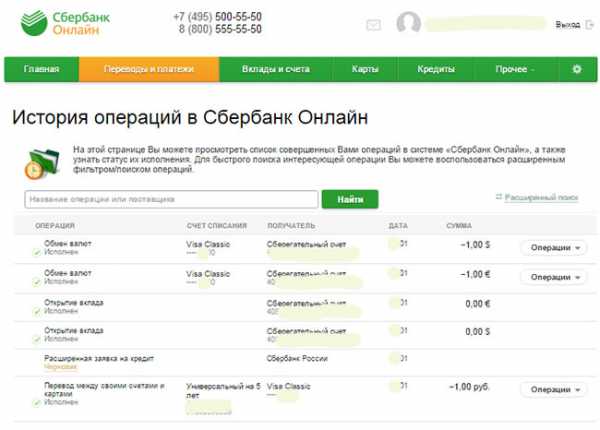Click the Расширенный поиск arrows icon

(x=499, y=197)
